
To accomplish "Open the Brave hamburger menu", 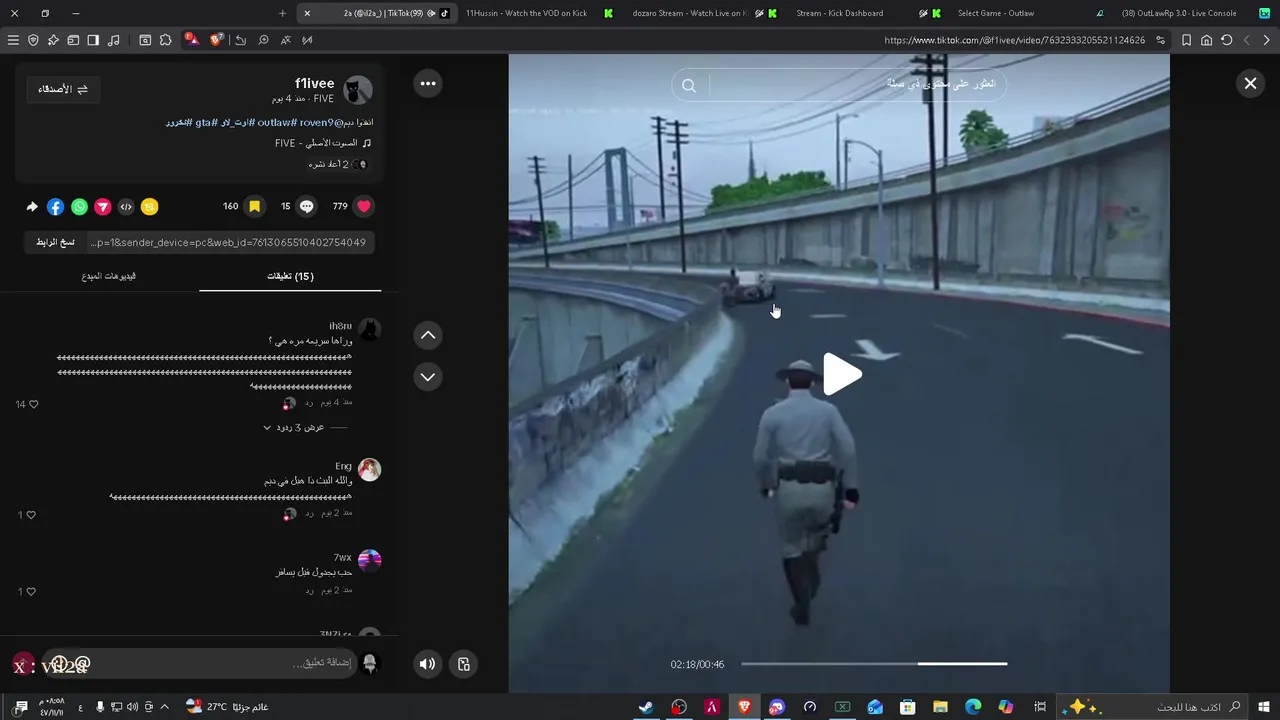I will click(13, 40).
